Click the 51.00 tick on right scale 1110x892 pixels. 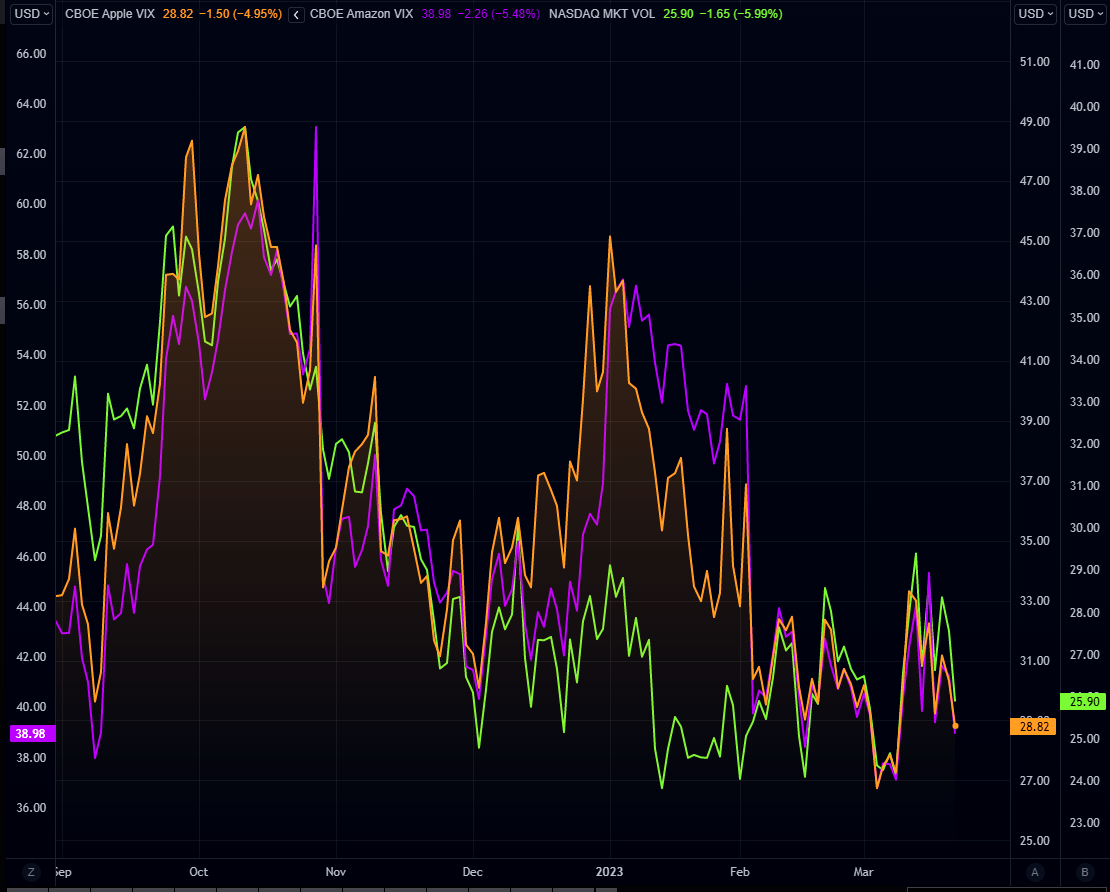pyautogui.click(x=1034, y=62)
